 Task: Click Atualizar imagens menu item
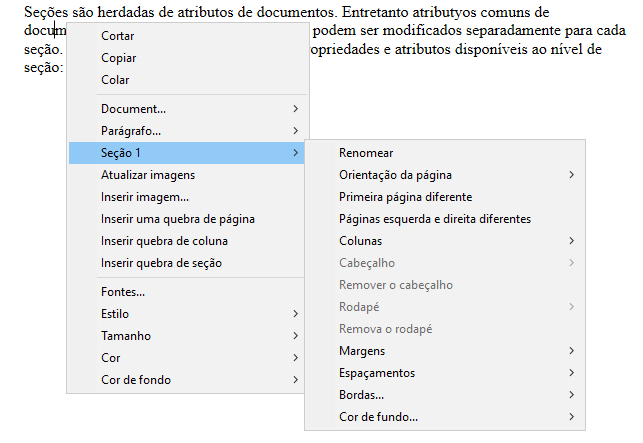pyautogui.click(x=148, y=174)
